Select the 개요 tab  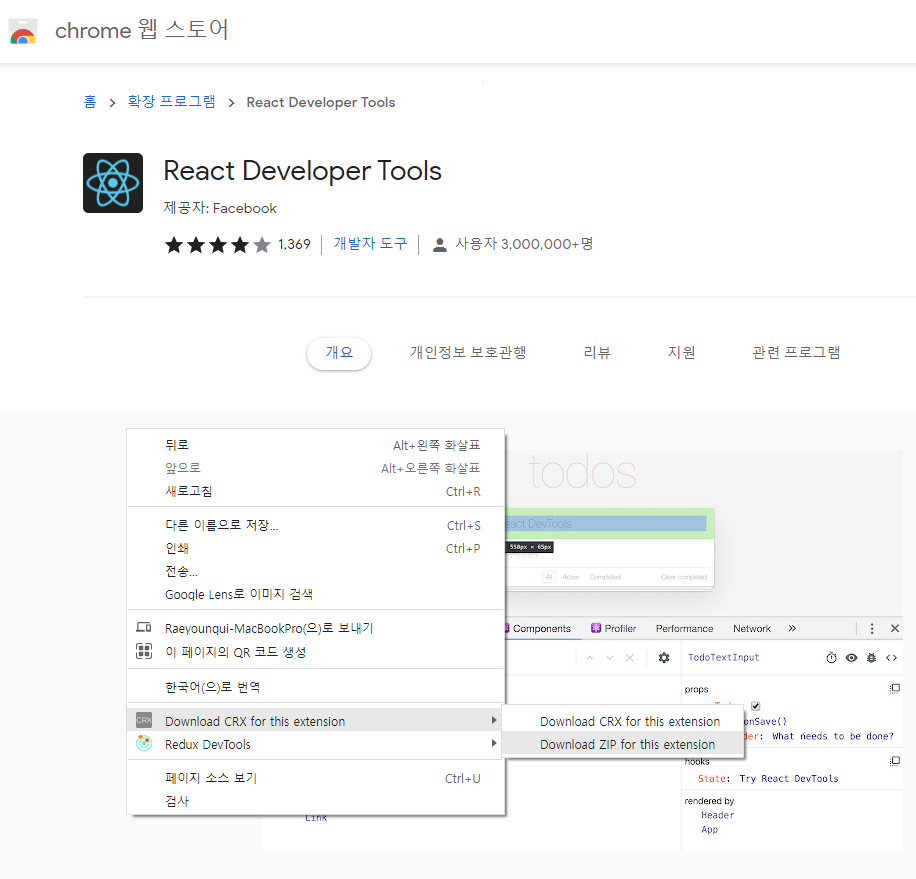[339, 353]
